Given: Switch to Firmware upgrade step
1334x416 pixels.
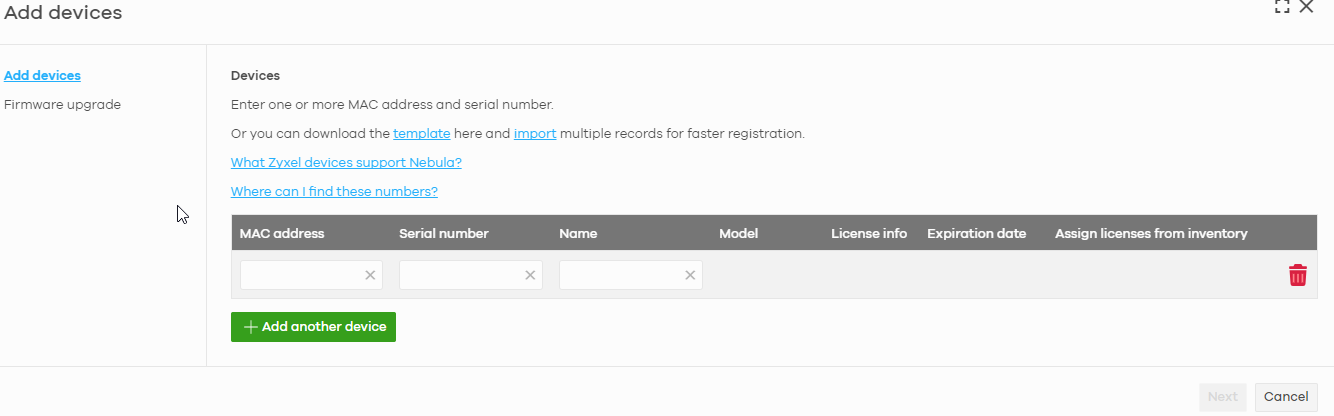Looking at the screenshot, I should [62, 104].
